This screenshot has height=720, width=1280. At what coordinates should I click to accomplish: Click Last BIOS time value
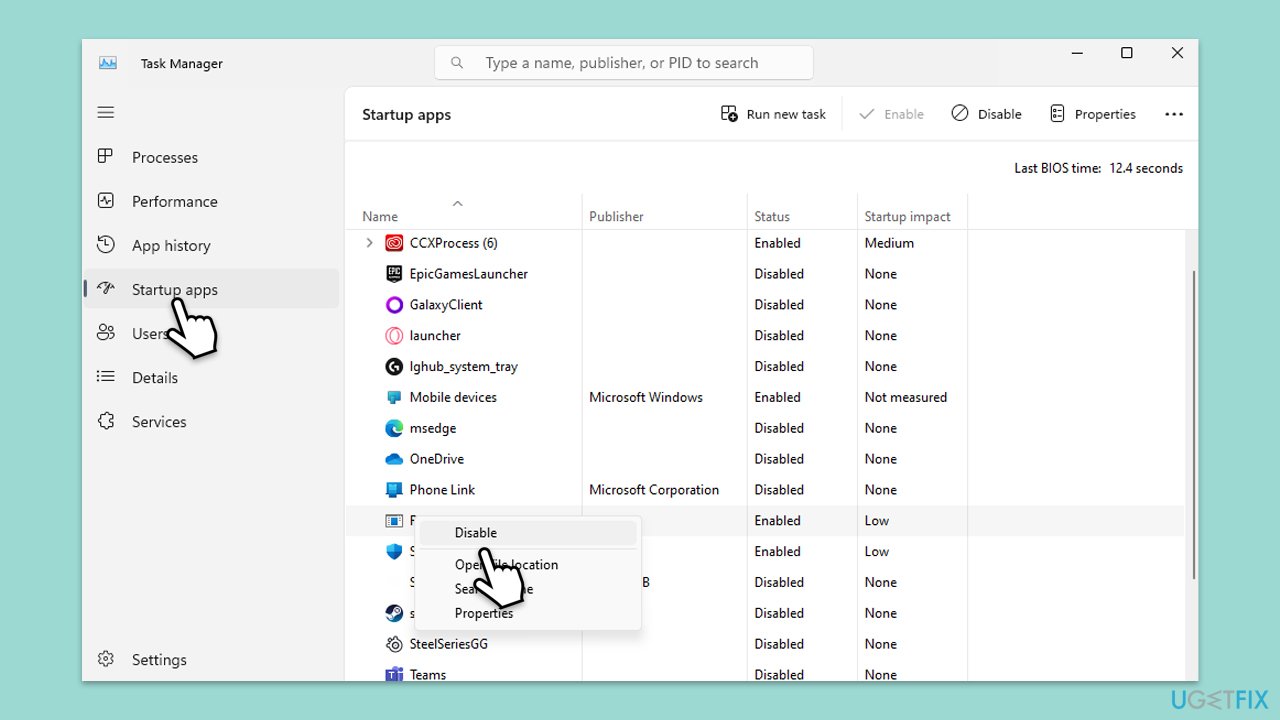click(1146, 168)
